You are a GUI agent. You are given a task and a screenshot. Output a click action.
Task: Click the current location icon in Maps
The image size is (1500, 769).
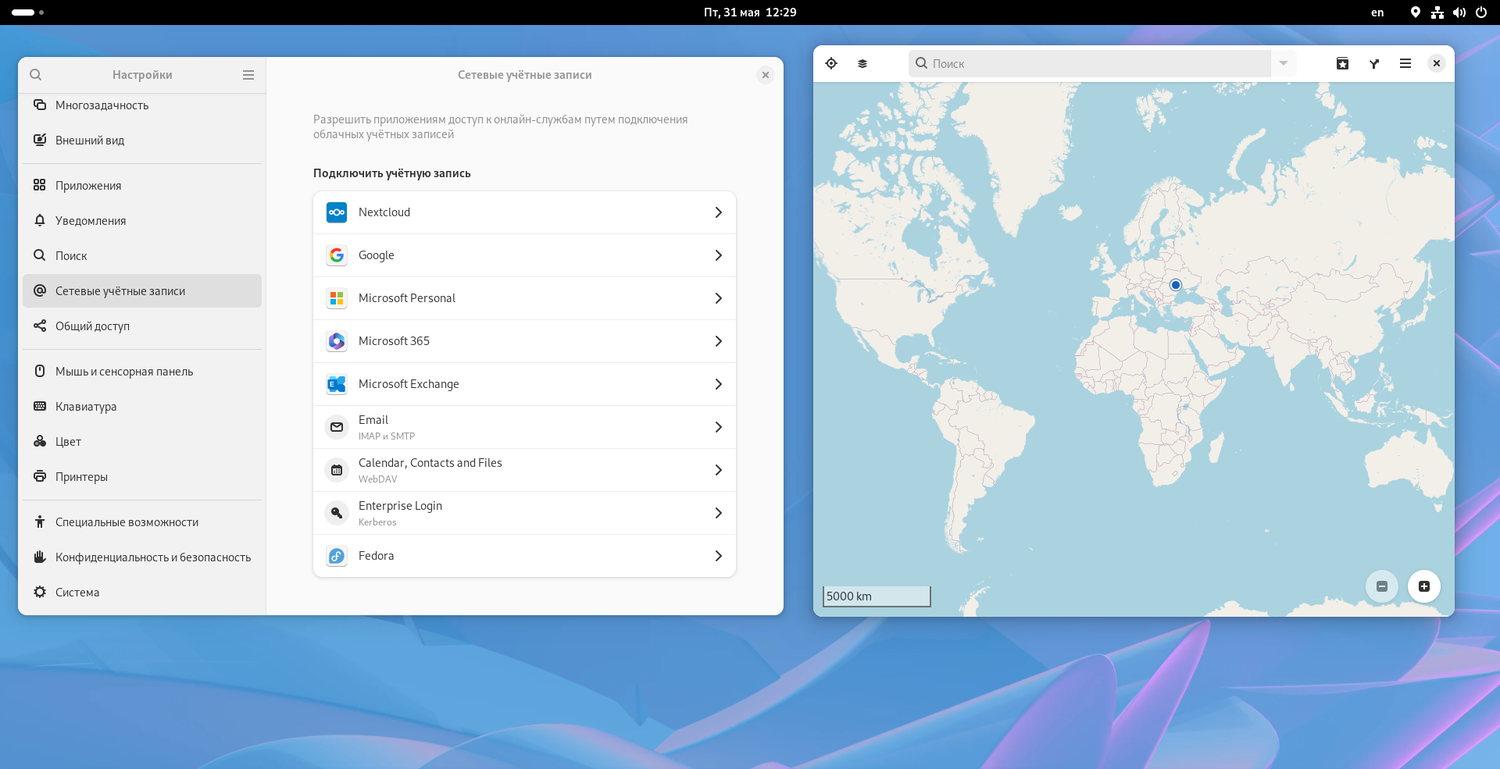pyautogui.click(x=831, y=63)
